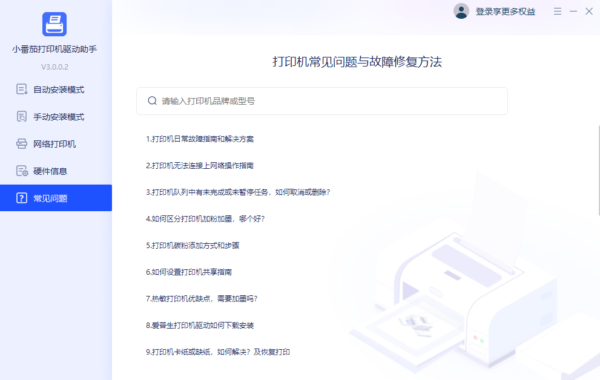The width and height of the screenshot is (600, 380).
Task: Click the 硬件信息 sidebar icon
Action: pyautogui.click(x=22, y=171)
